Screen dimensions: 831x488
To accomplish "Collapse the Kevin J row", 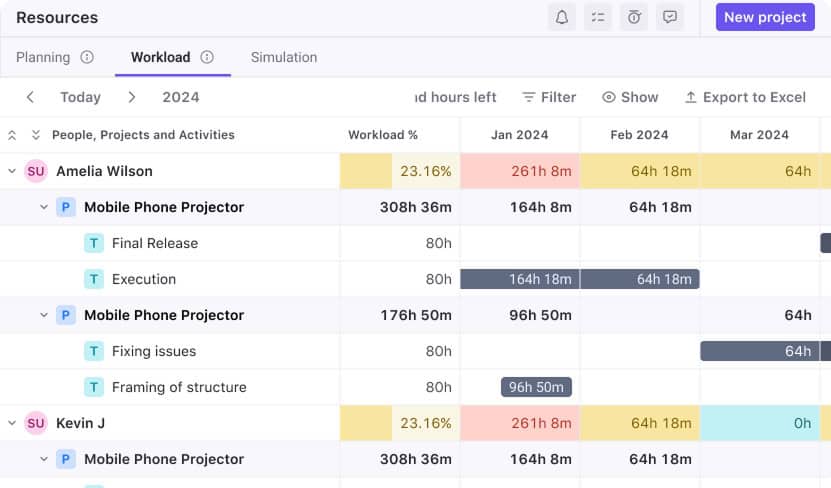I will coord(12,423).
